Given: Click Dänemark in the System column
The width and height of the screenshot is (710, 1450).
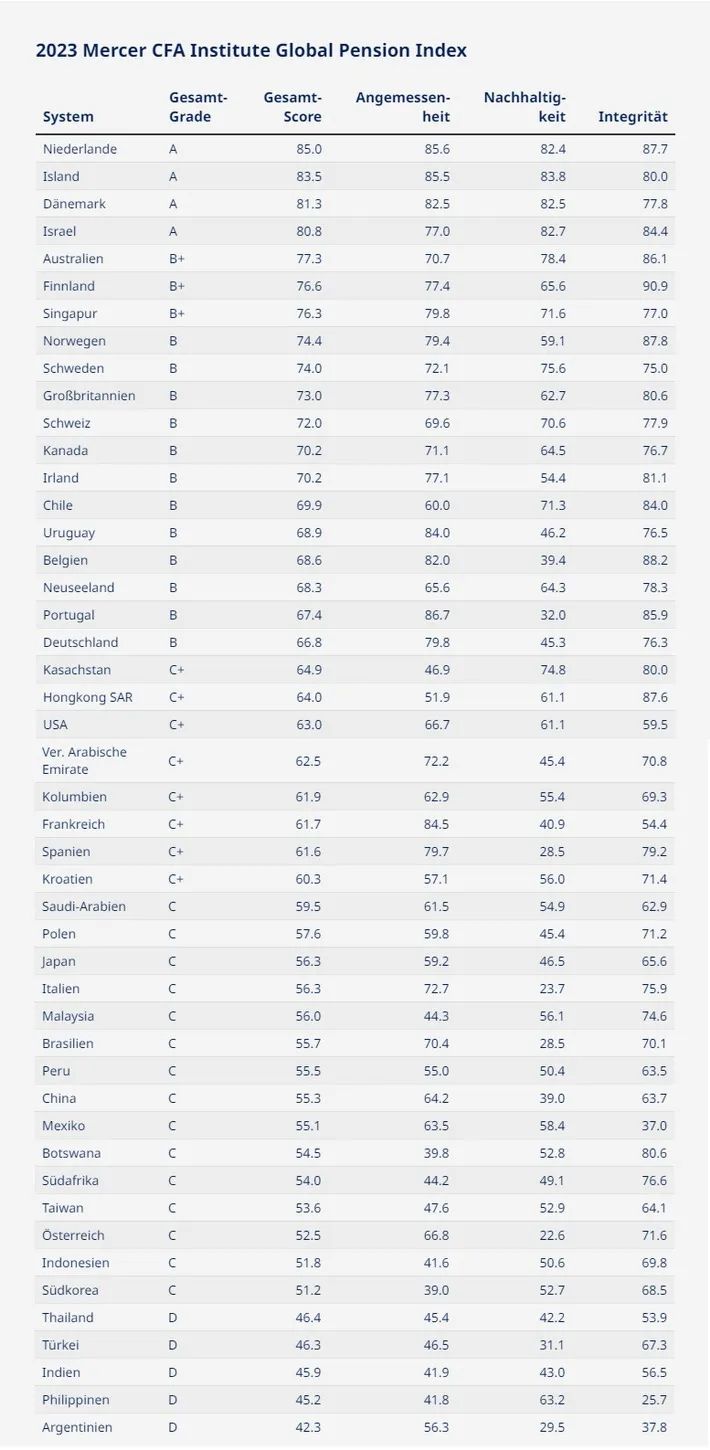Looking at the screenshot, I should (x=74, y=204).
